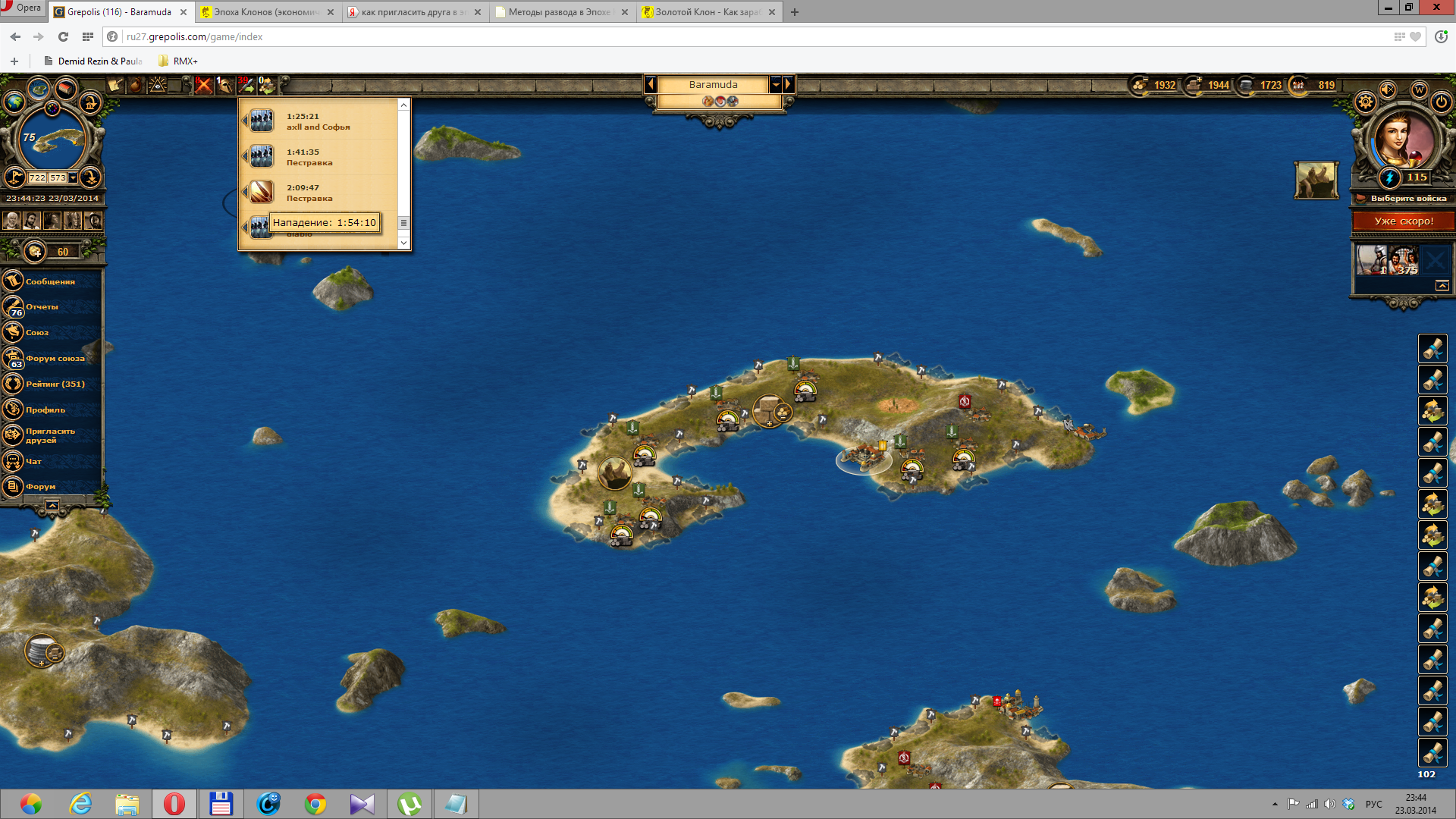Collapse the left side menu arrow

[52, 505]
